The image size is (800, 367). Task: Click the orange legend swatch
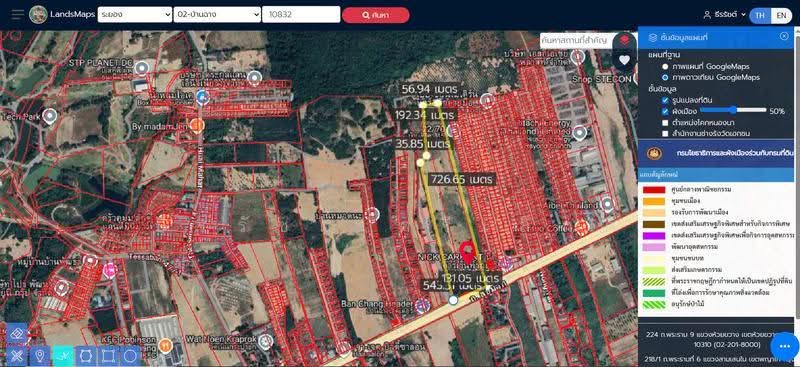(654, 201)
